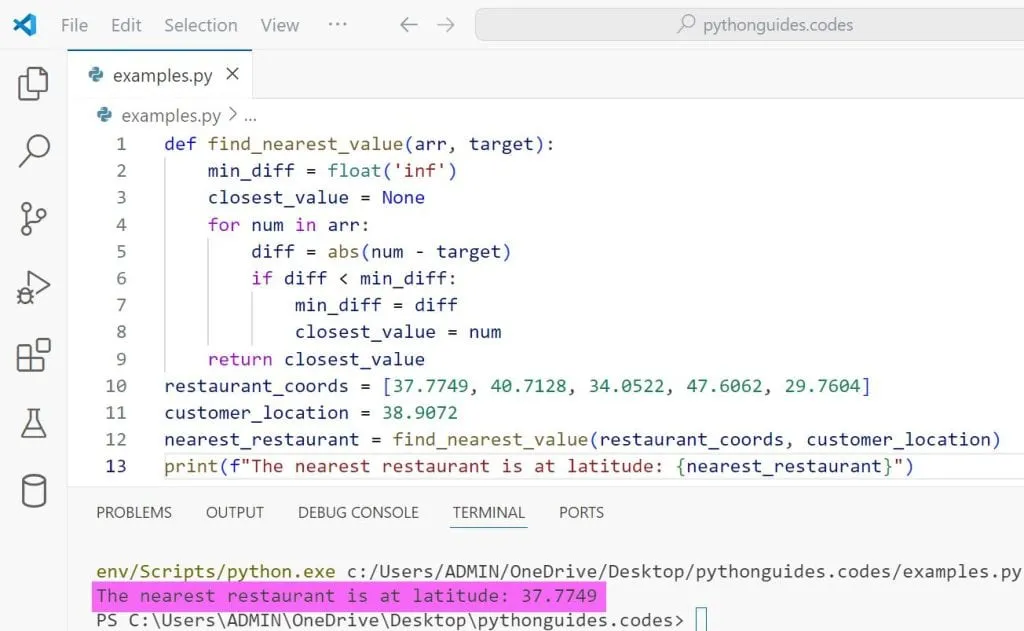Open Source Control view
The image size is (1024, 631).
point(33,219)
